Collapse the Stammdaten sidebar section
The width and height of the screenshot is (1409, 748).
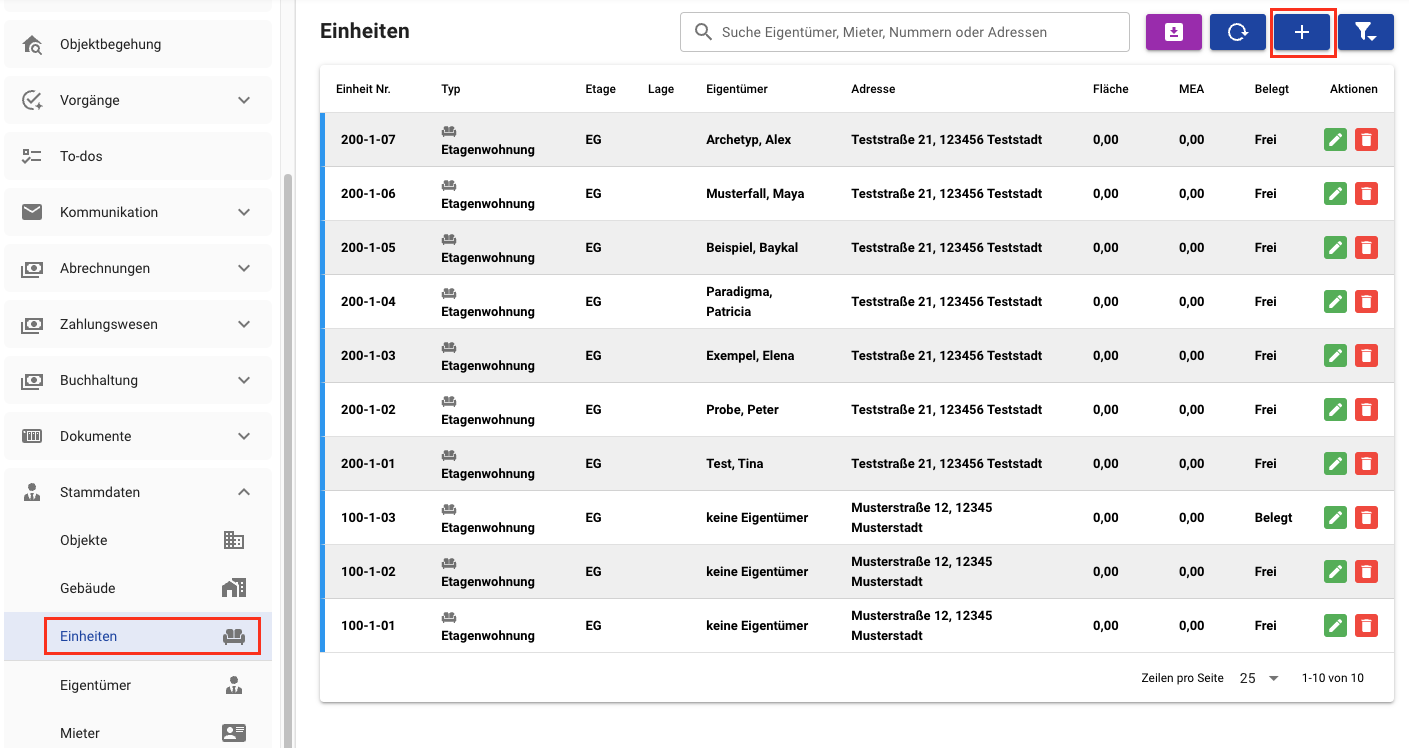(x=138, y=492)
